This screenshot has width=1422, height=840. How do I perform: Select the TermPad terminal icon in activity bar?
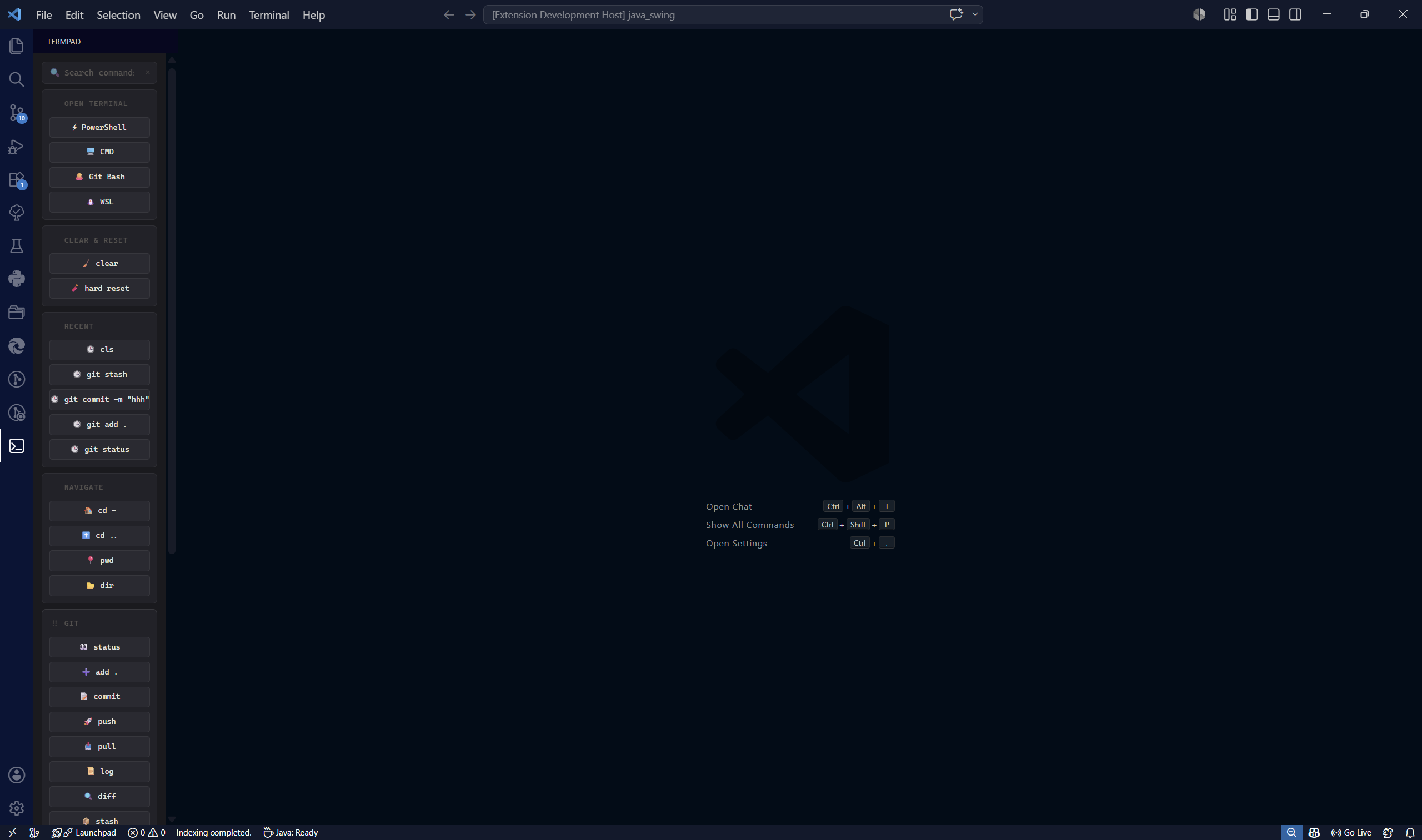point(17,445)
